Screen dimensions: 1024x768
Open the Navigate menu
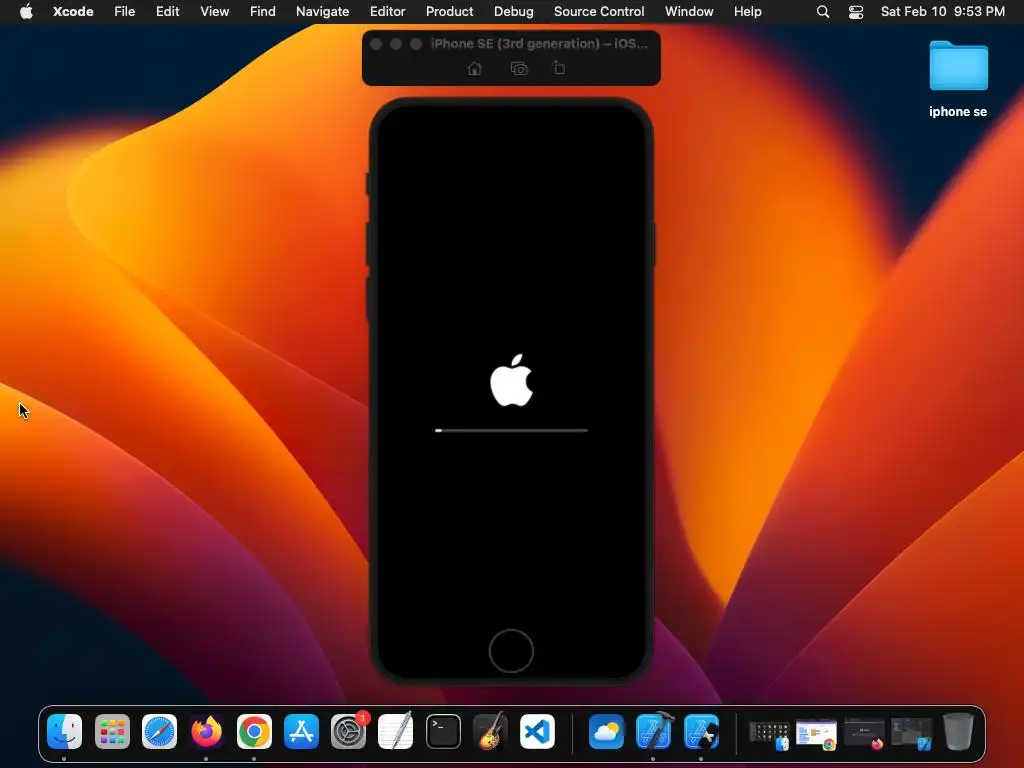pyautogui.click(x=323, y=11)
